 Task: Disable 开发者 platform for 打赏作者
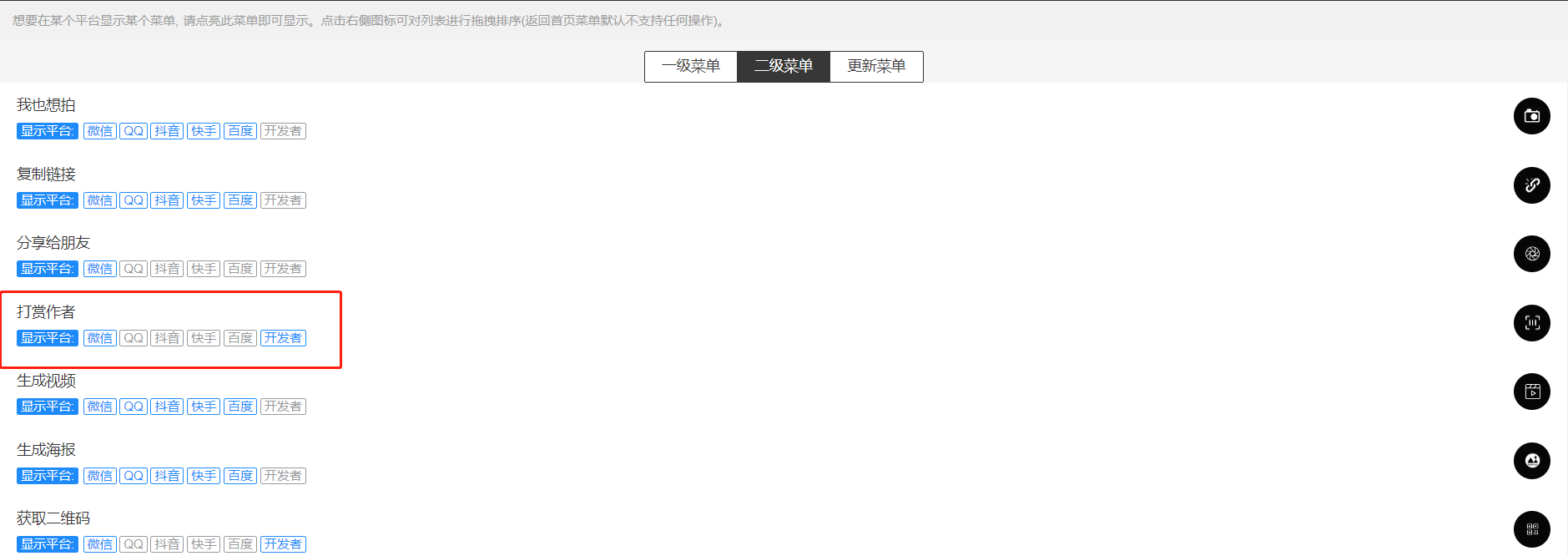tap(283, 338)
